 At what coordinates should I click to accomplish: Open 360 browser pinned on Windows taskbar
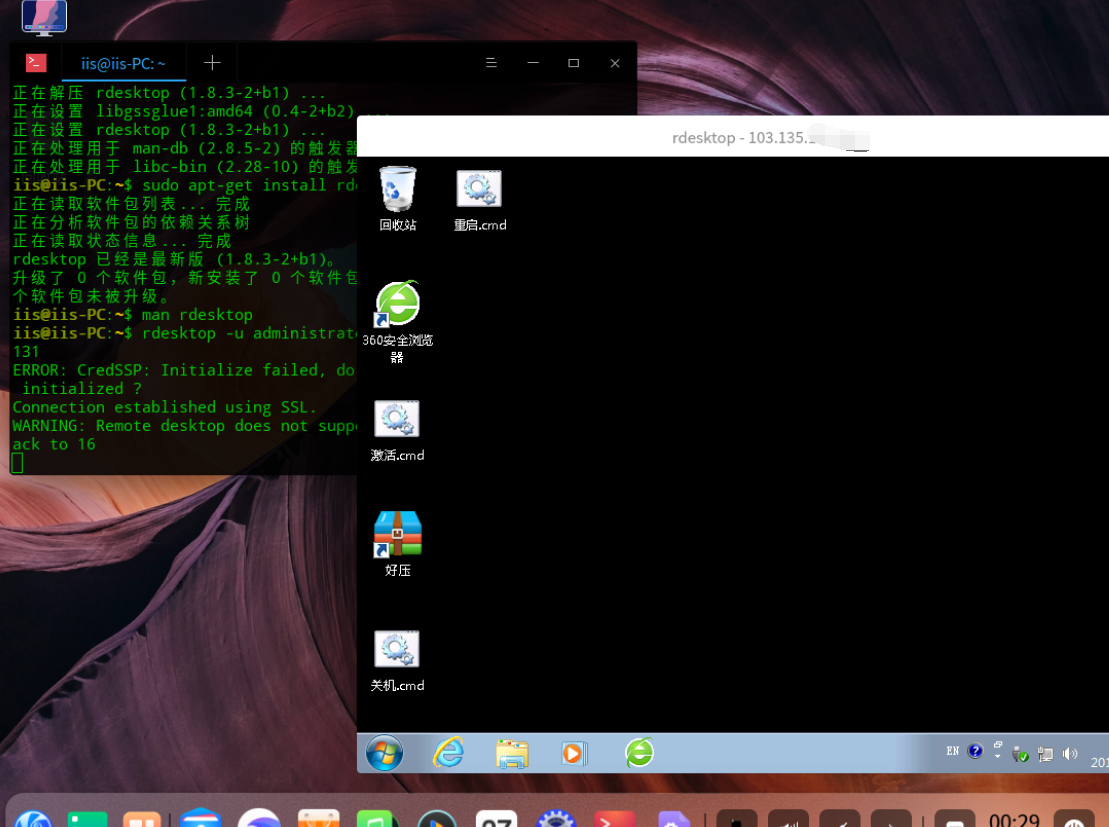[x=639, y=753]
